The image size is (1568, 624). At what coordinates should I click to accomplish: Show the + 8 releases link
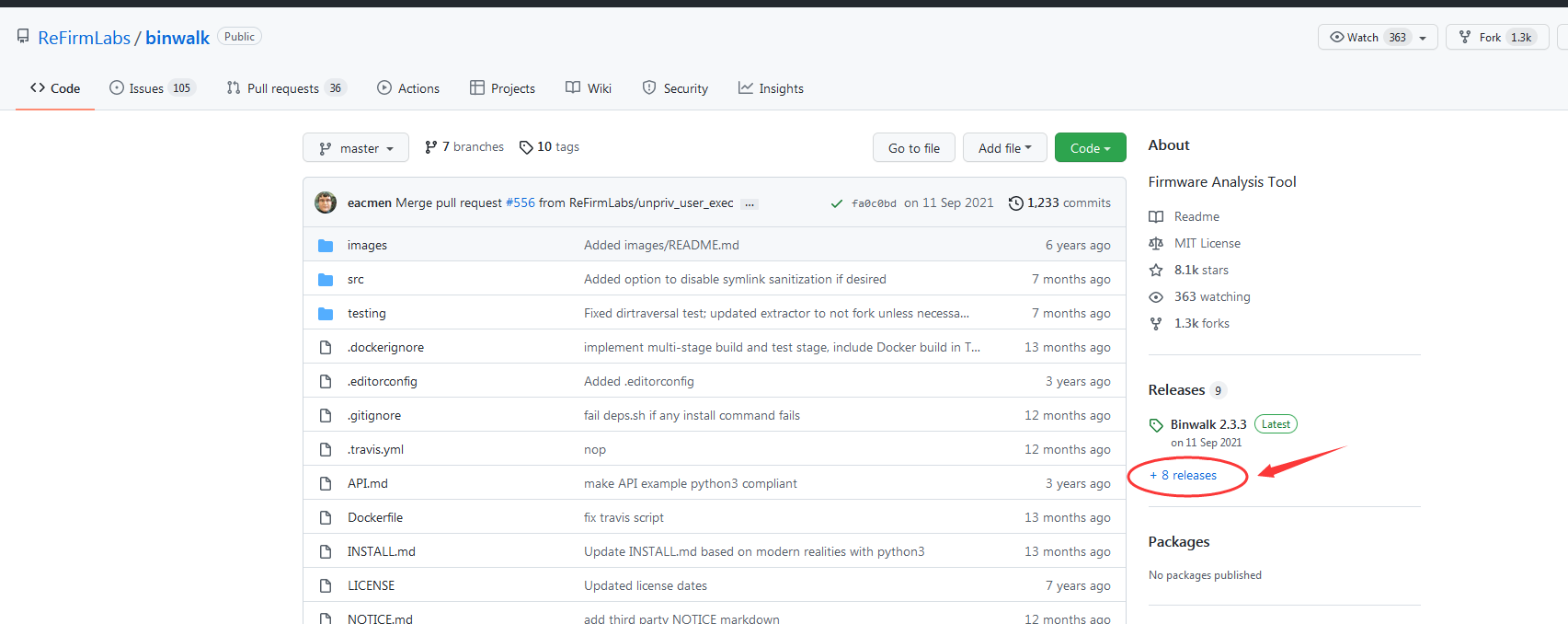(1184, 476)
